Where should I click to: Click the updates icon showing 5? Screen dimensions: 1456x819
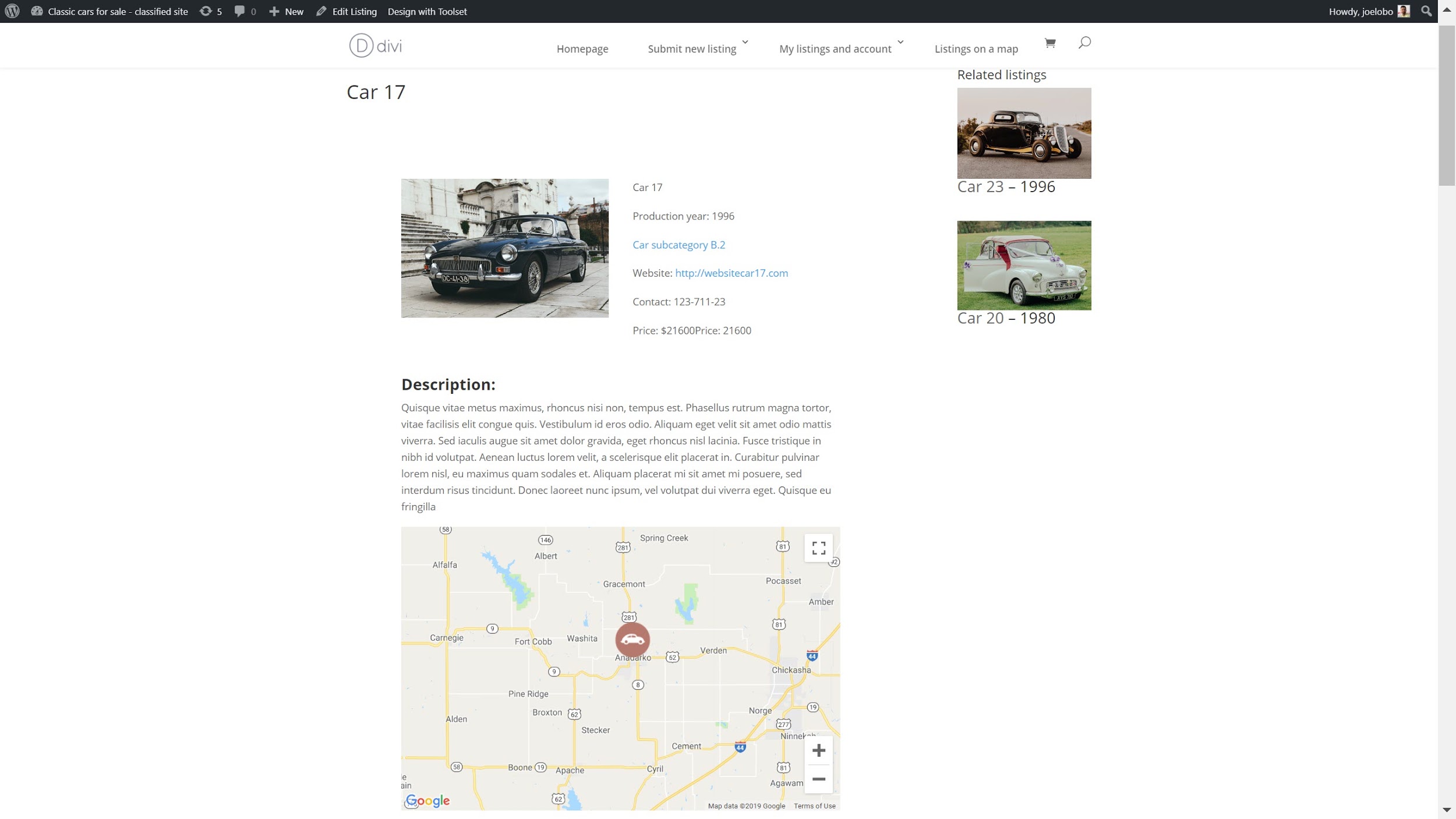point(211,11)
